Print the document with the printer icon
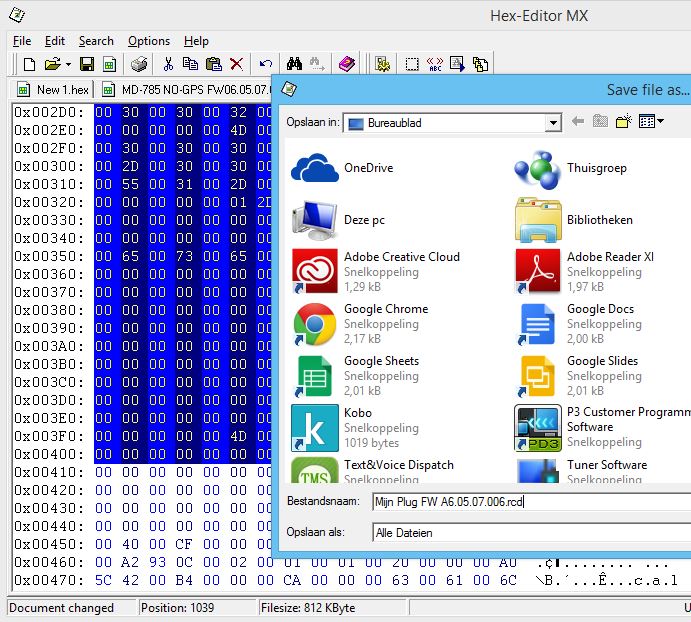Viewport: 691px width, 622px height. [139, 64]
